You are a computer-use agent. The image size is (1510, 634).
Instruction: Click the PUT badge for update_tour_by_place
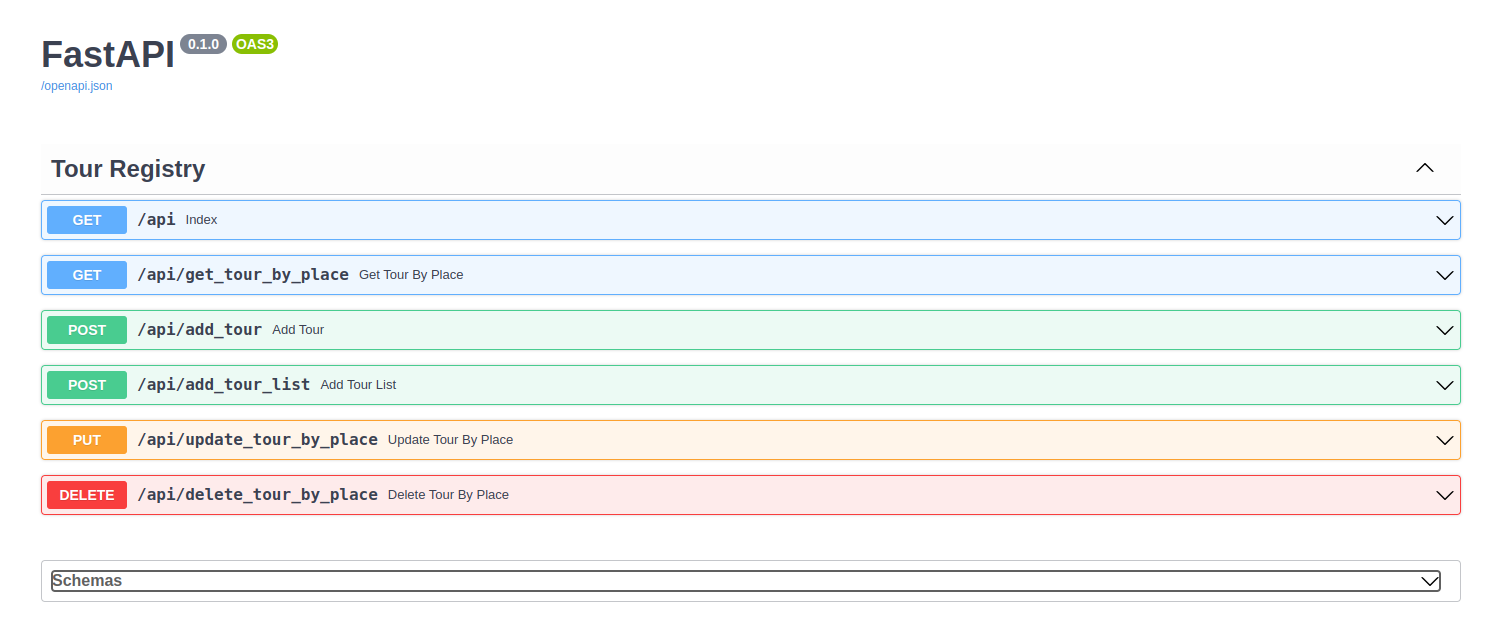pos(87,440)
